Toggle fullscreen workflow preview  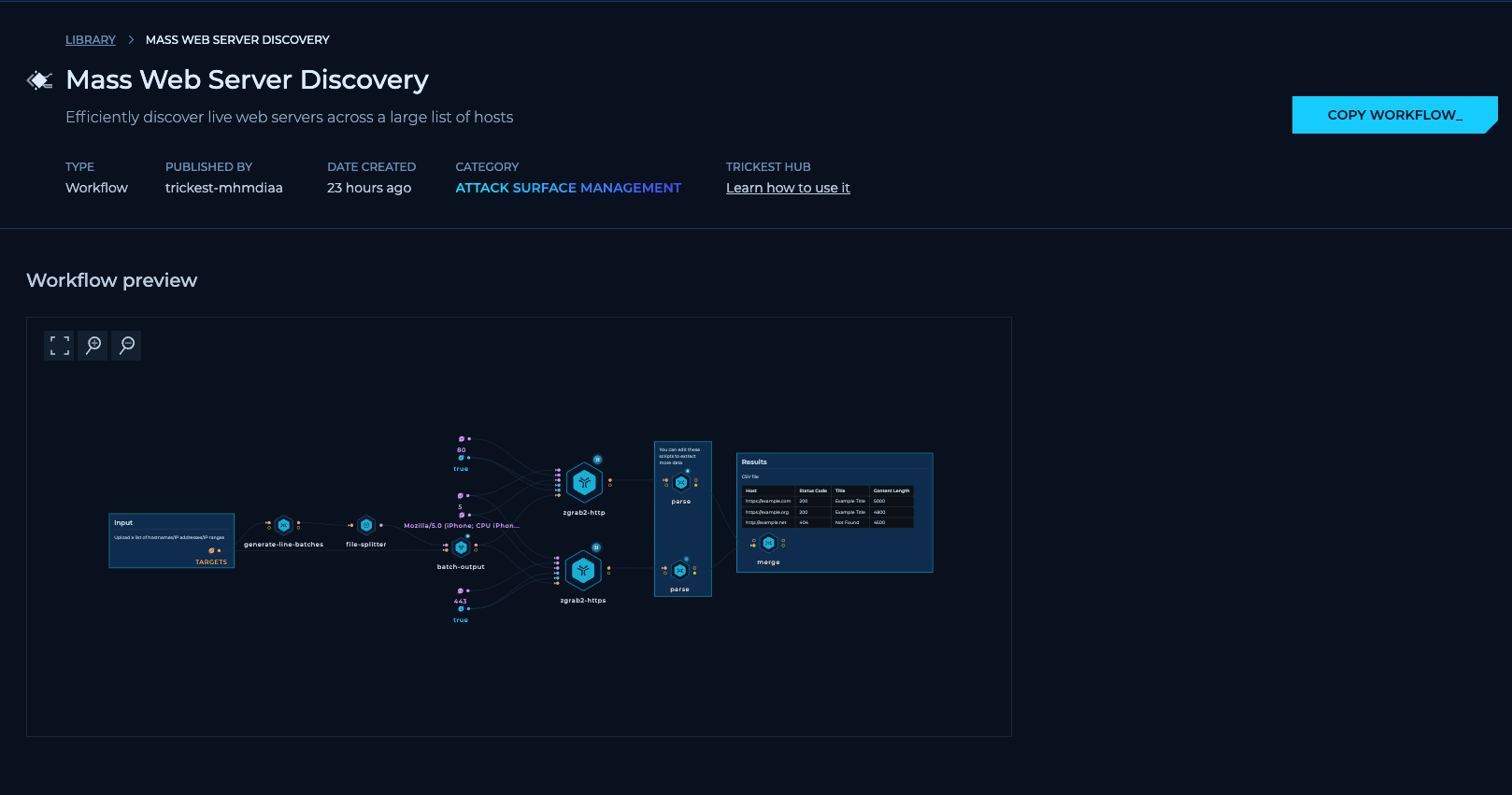[60, 346]
